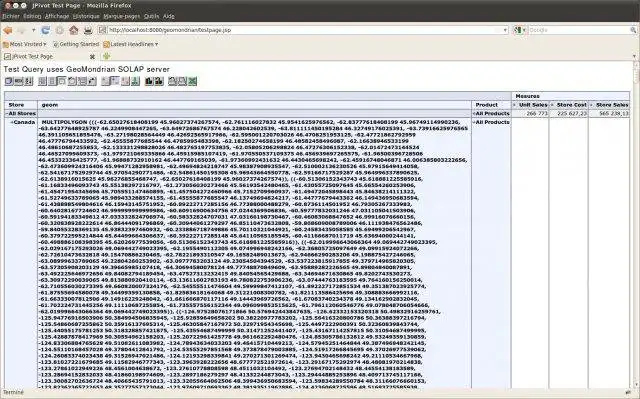
Task: Click the page identity icon beside URL
Action: [102, 30]
